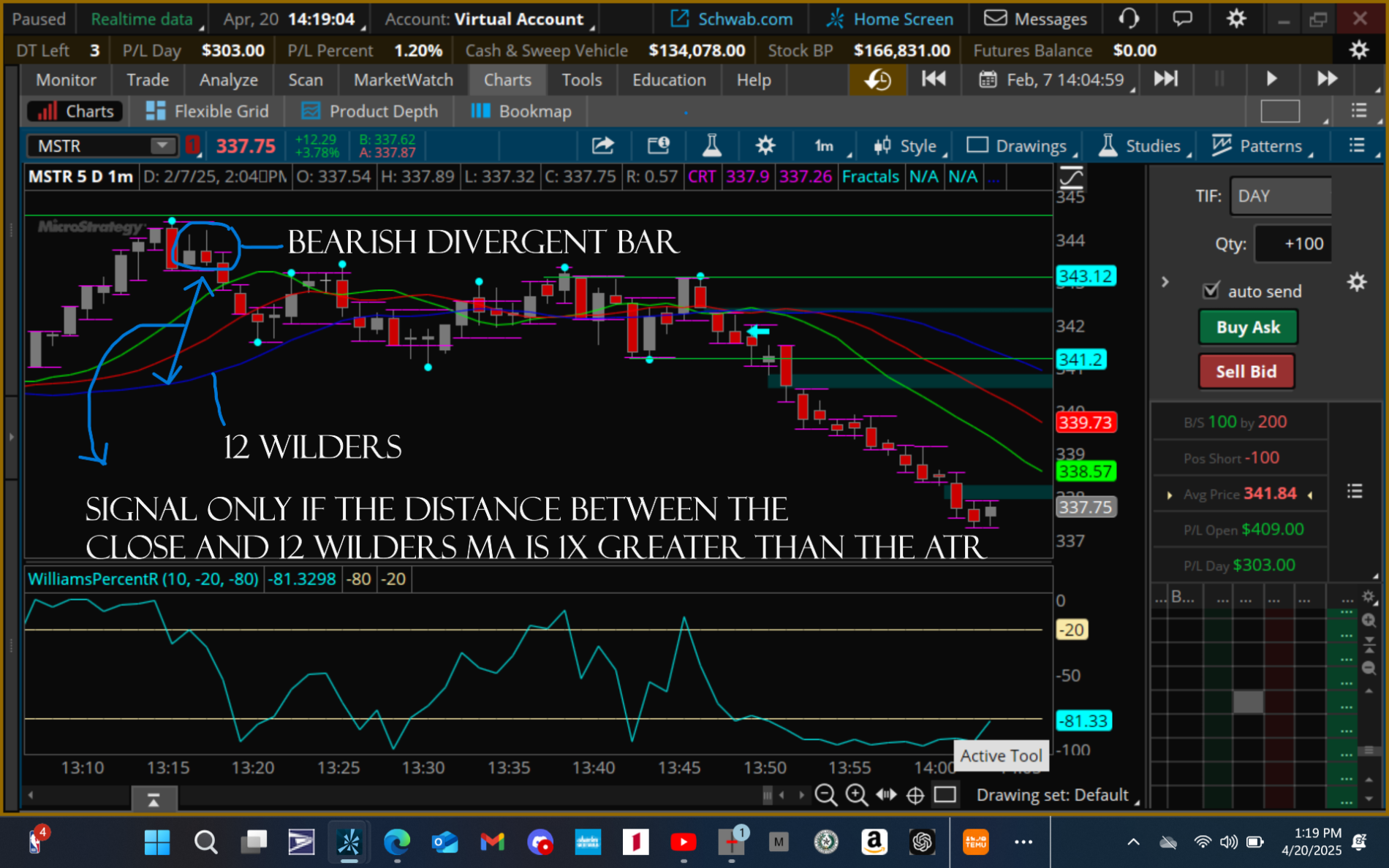Skip to next OnDemand time

[x=1166, y=79]
